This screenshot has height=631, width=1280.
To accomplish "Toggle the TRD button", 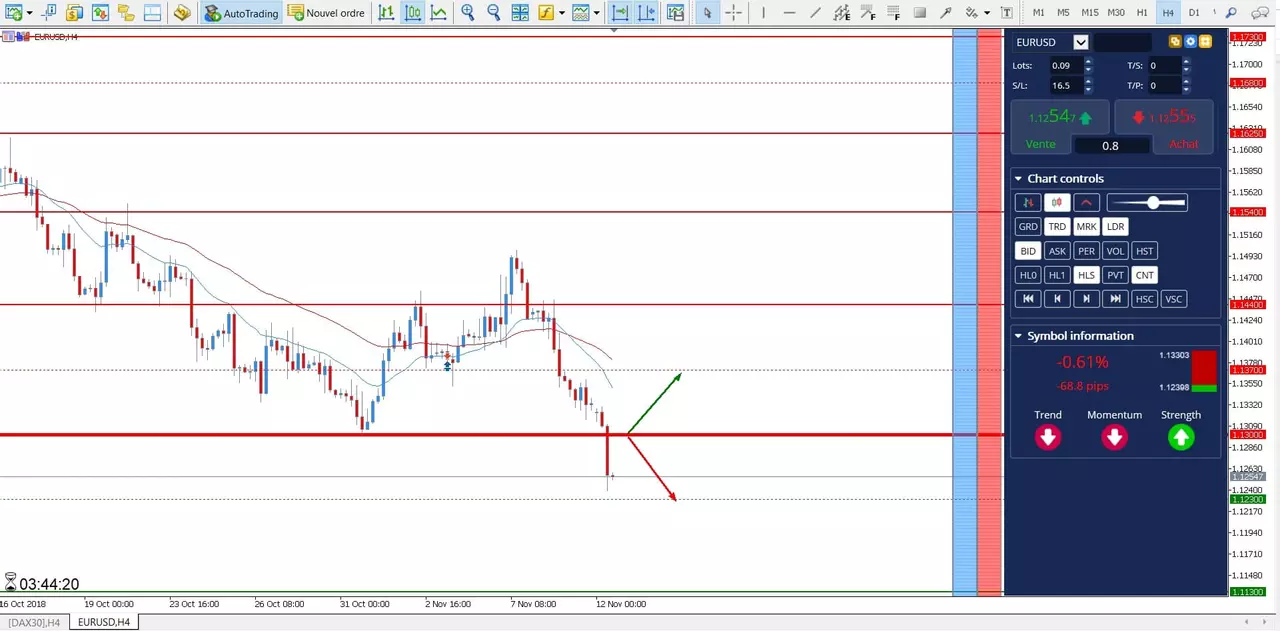I will click(1057, 227).
